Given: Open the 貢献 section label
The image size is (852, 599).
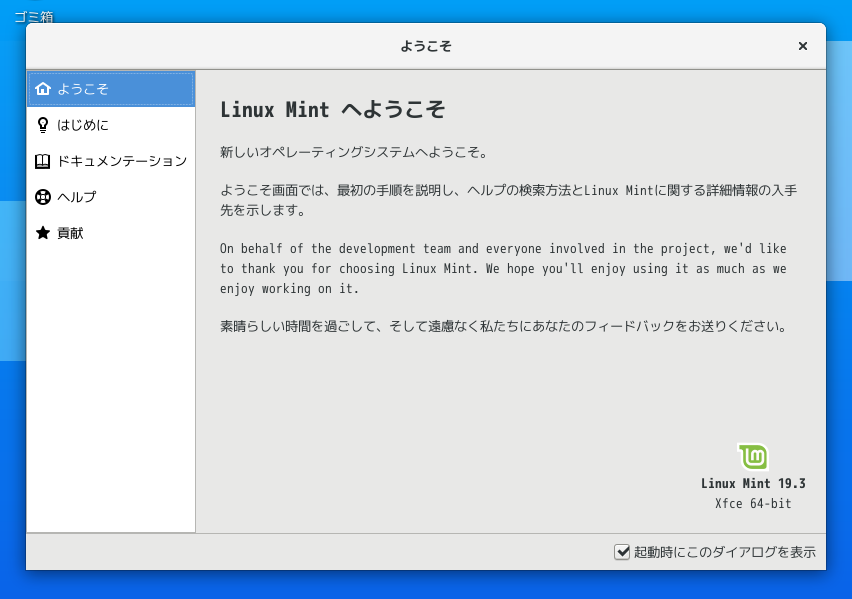Looking at the screenshot, I should (70, 233).
